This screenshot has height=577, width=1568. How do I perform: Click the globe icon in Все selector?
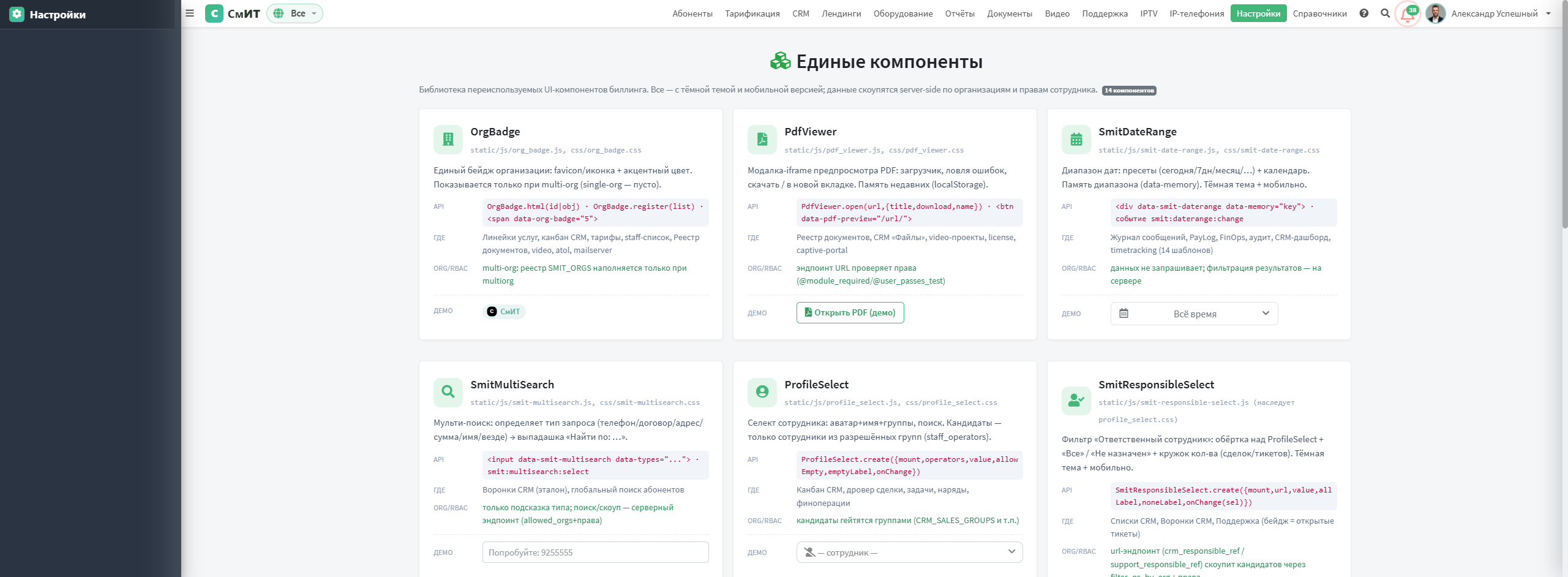pos(279,13)
